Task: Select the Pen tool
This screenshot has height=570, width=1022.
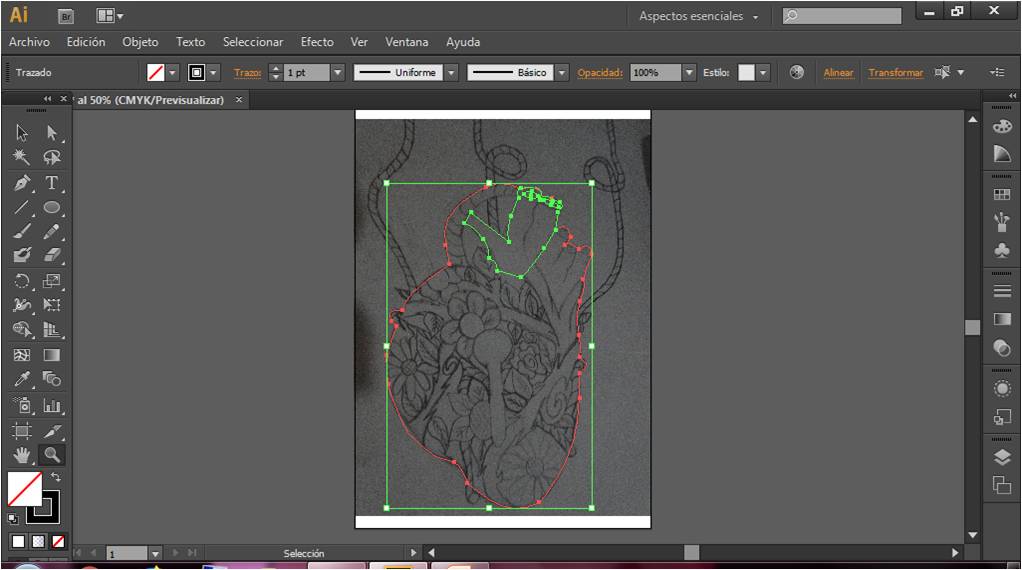Action: (x=22, y=182)
